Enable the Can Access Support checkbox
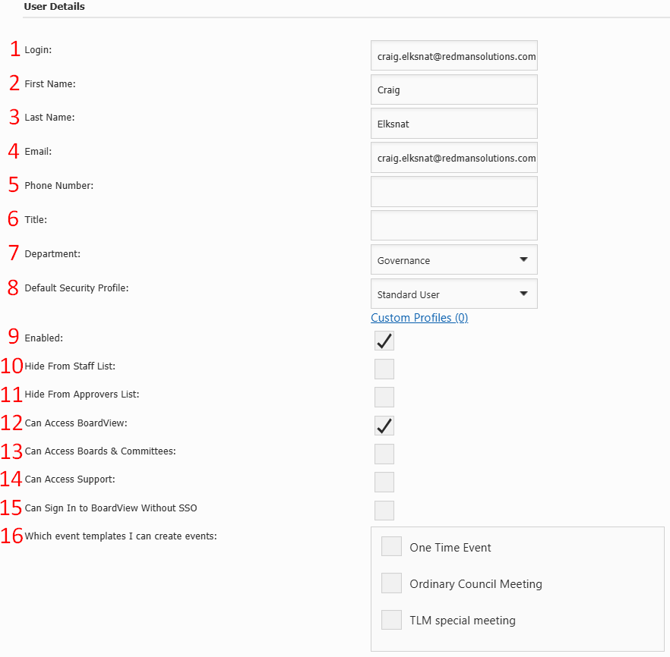 [384, 482]
